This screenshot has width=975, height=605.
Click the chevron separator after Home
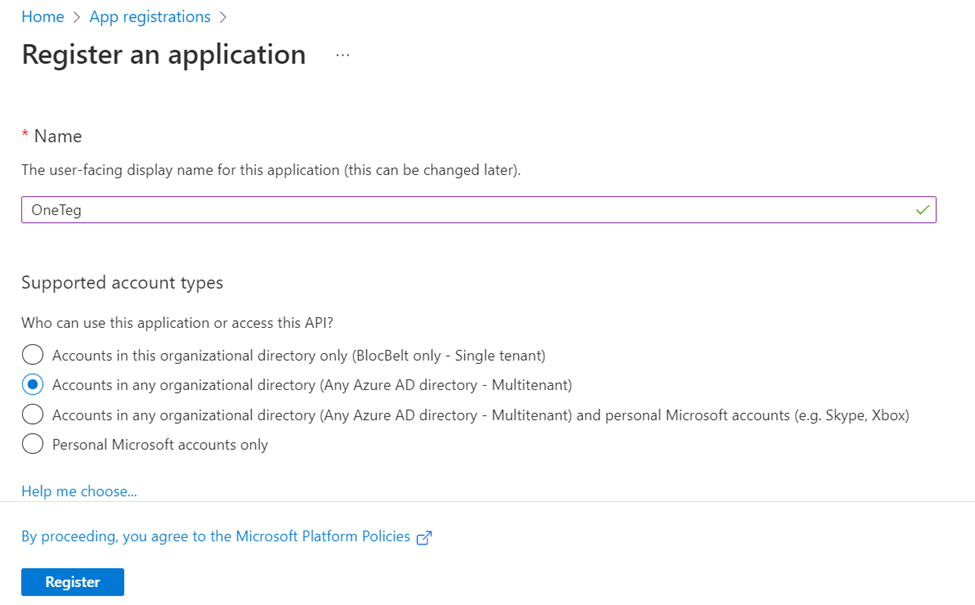coord(77,17)
